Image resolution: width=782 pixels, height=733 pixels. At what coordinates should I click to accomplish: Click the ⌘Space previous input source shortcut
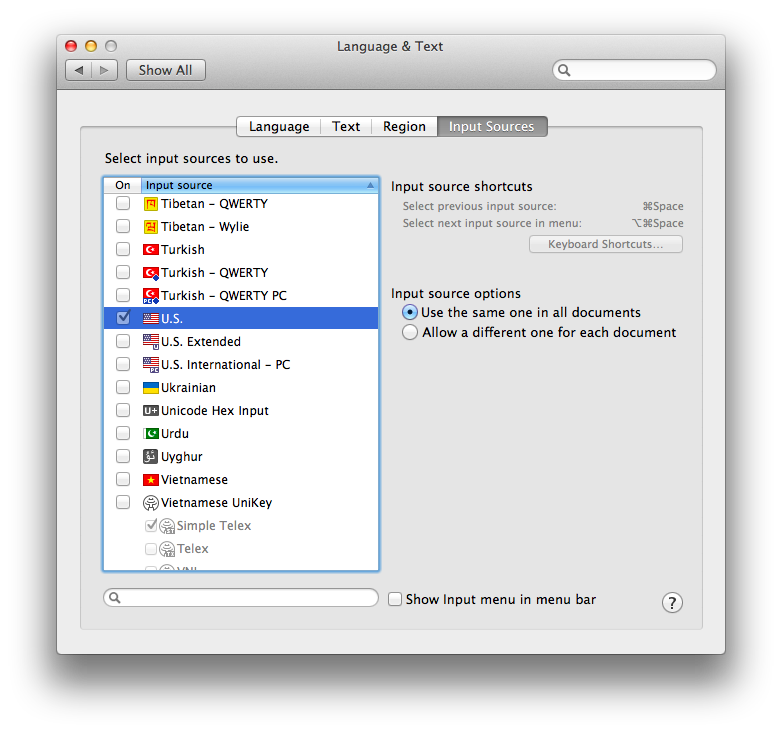(663, 206)
